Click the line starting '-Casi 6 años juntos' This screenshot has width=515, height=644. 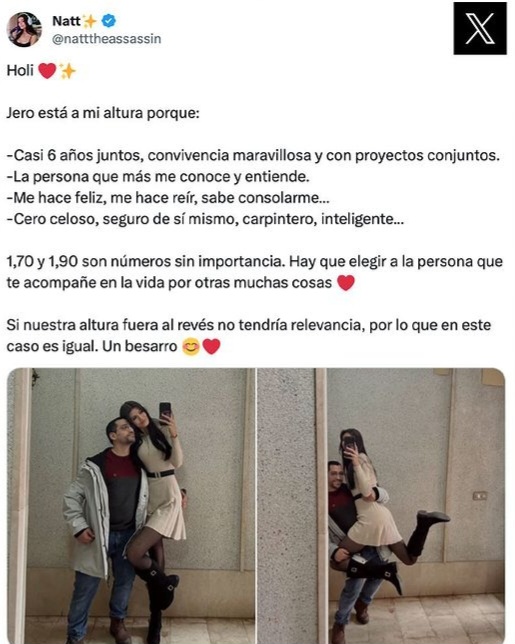click(253, 156)
